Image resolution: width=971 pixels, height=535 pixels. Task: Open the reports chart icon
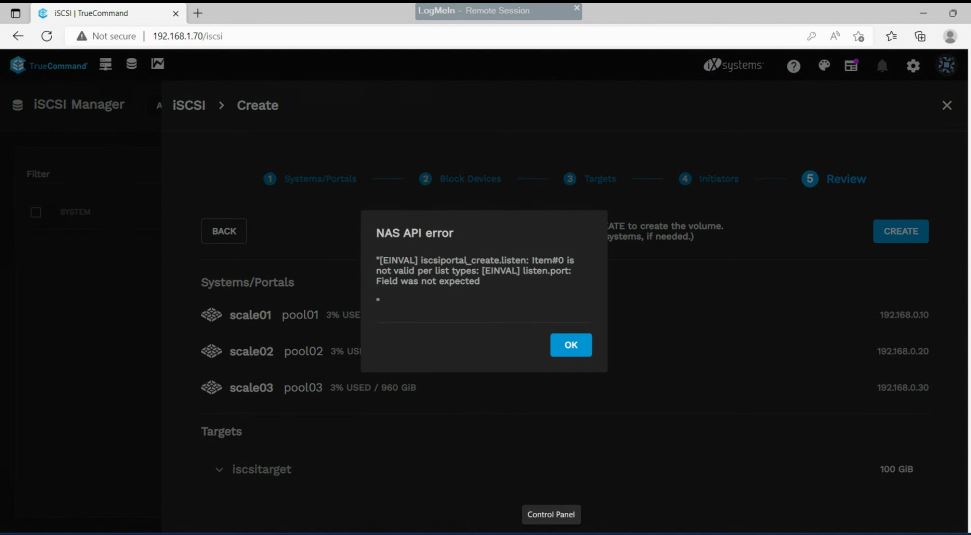click(157, 64)
